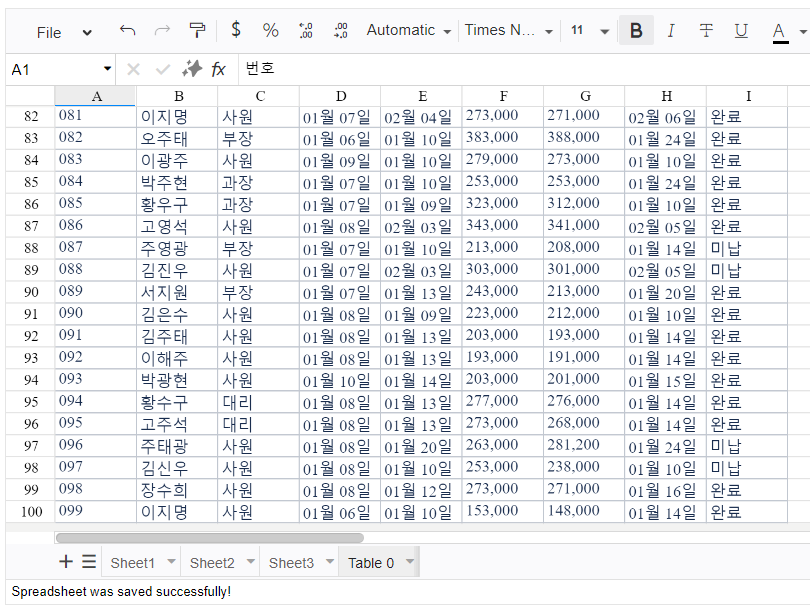Open text color dropdown arrow
810x612 pixels.
coord(802,32)
